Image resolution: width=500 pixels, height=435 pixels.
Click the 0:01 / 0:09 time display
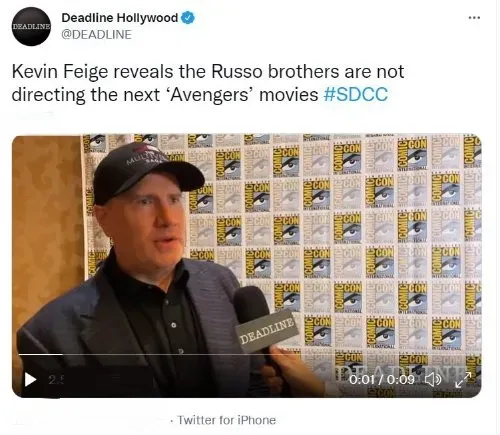[x=382, y=380]
